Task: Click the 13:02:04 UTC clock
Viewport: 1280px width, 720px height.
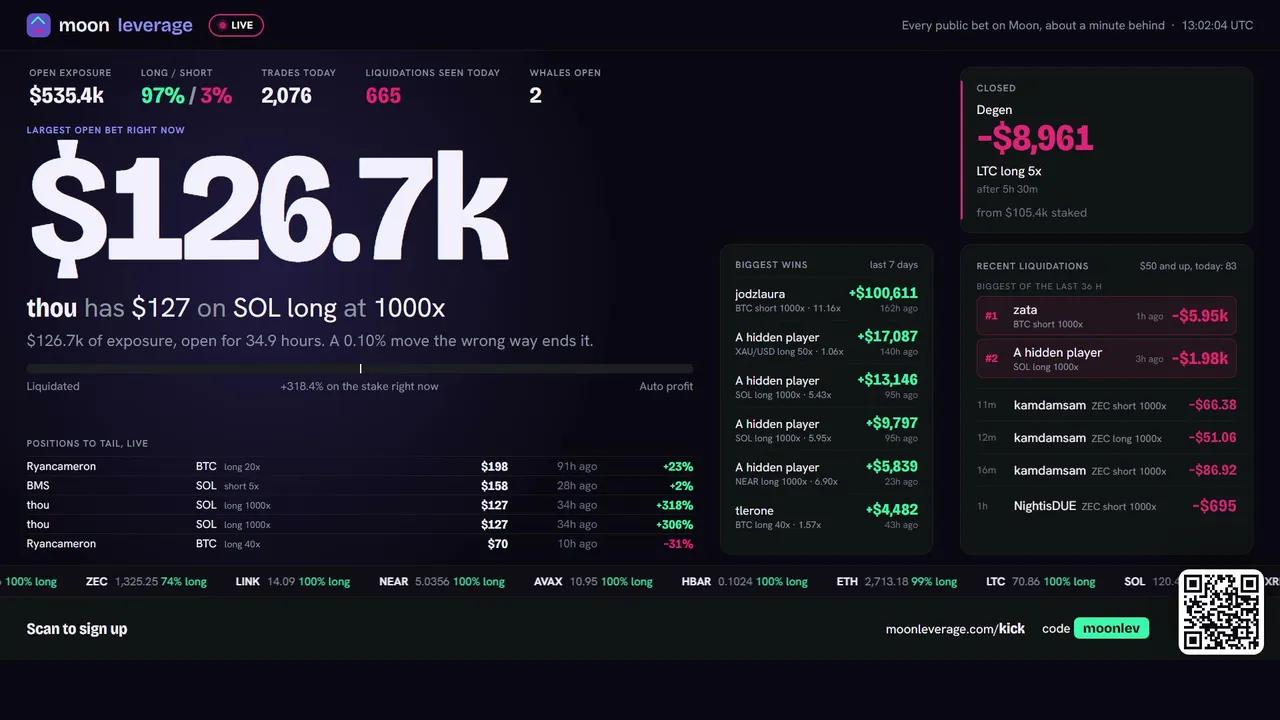Action: (1217, 25)
